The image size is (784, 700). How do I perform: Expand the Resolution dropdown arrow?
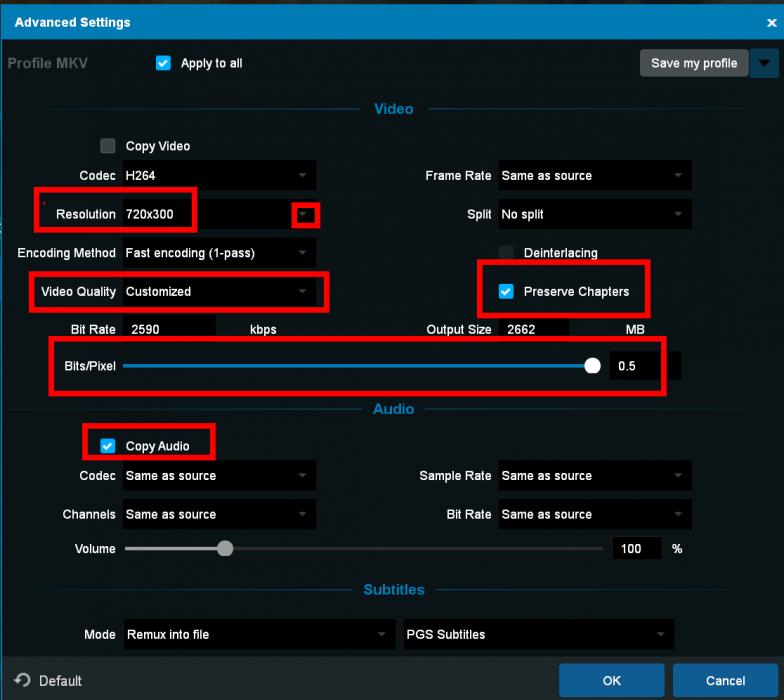[303, 215]
